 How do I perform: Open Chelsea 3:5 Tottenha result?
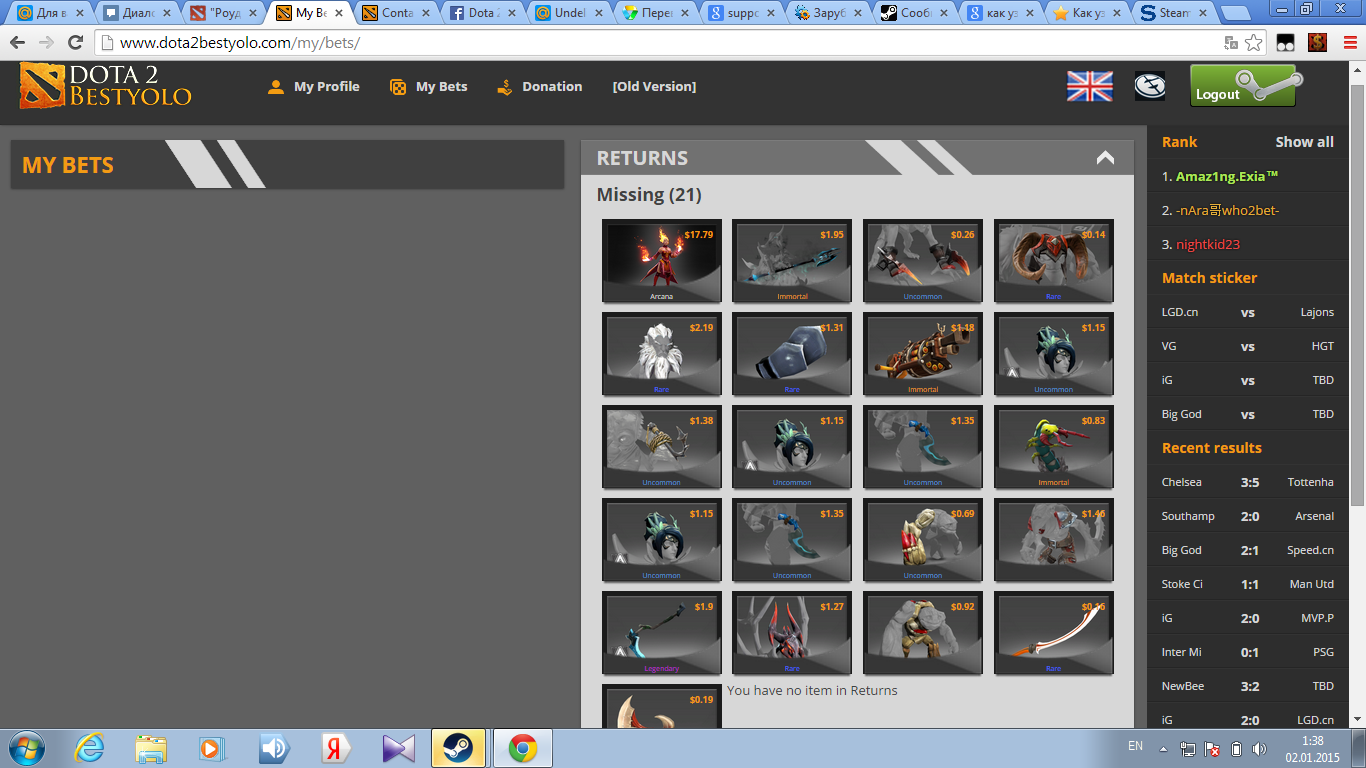(1248, 482)
